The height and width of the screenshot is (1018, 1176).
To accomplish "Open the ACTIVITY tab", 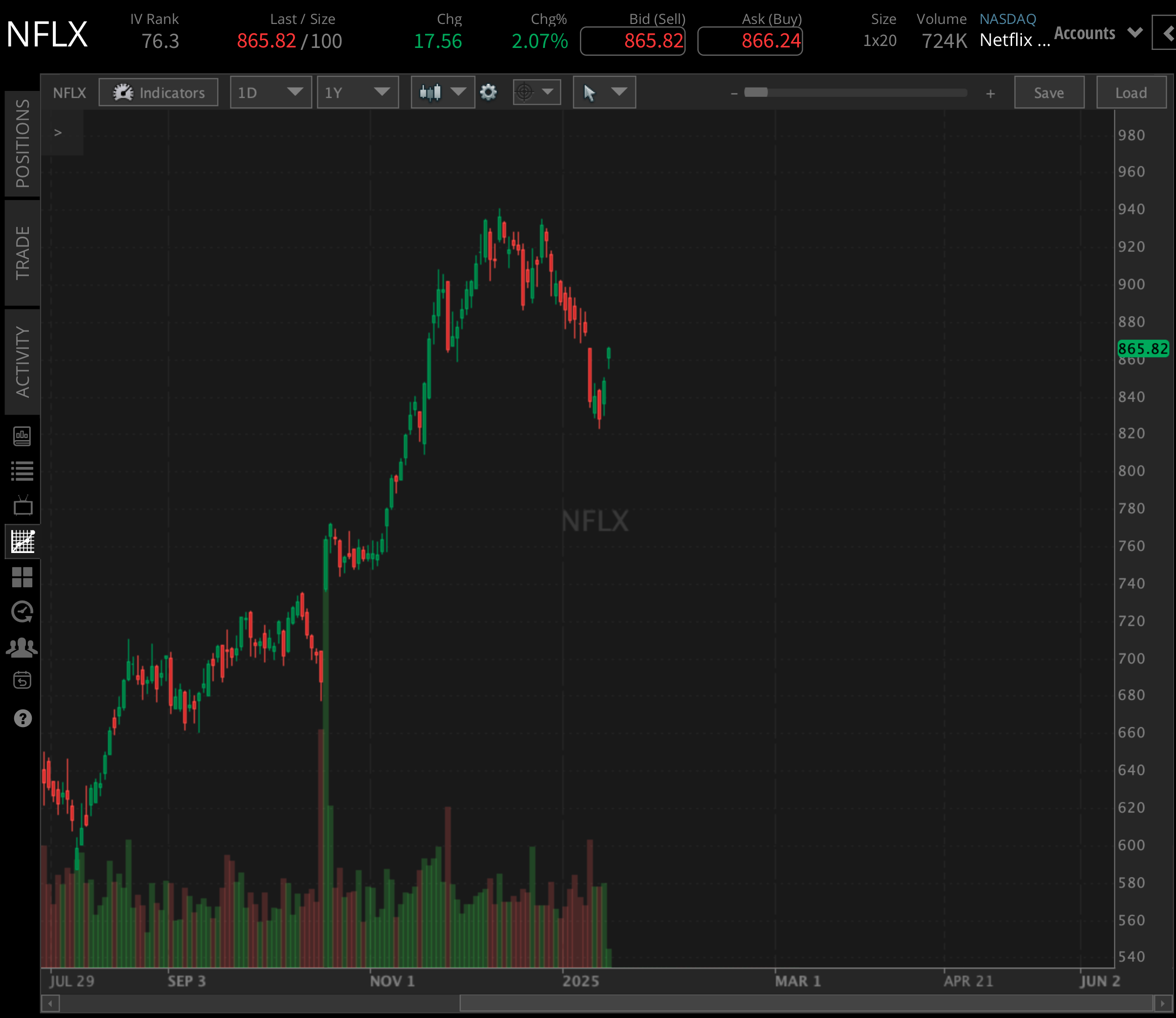I will pyautogui.click(x=23, y=356).
